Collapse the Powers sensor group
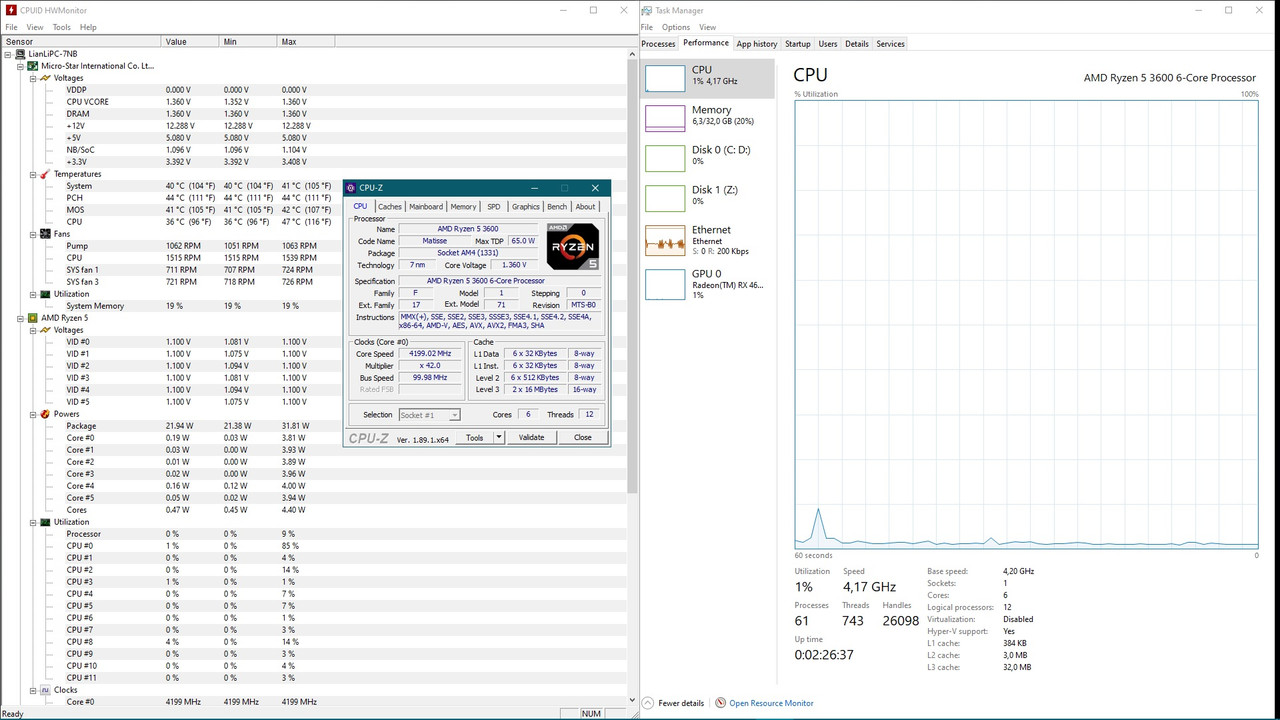Image resolution: width=1280 pixels, height=720 pixels. [33, 414]
